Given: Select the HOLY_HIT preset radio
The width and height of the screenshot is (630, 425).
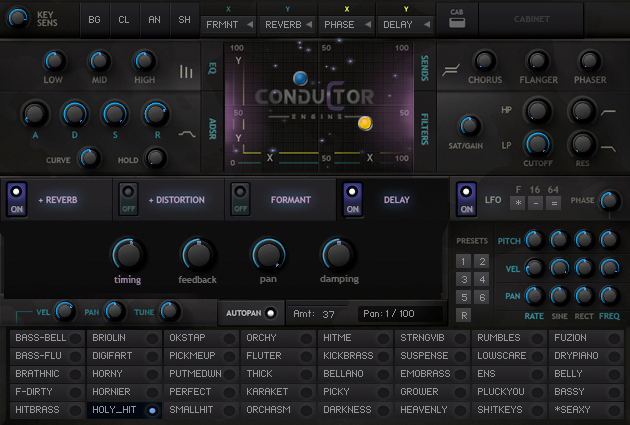Looking at the screenshot, I should coord(152,411).
